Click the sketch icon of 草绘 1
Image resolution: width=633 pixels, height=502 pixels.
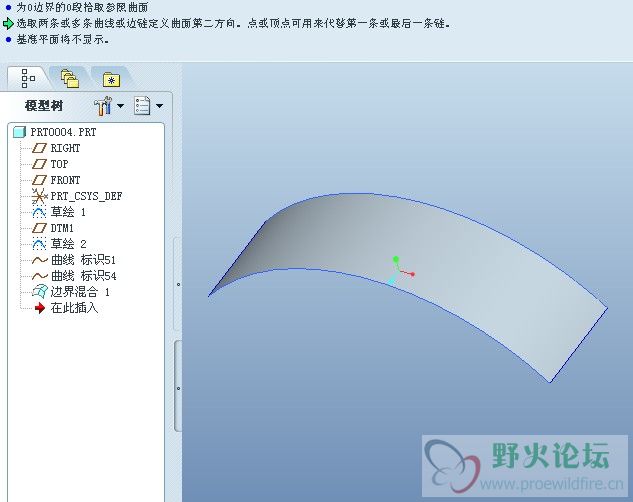tap(39, 212)
